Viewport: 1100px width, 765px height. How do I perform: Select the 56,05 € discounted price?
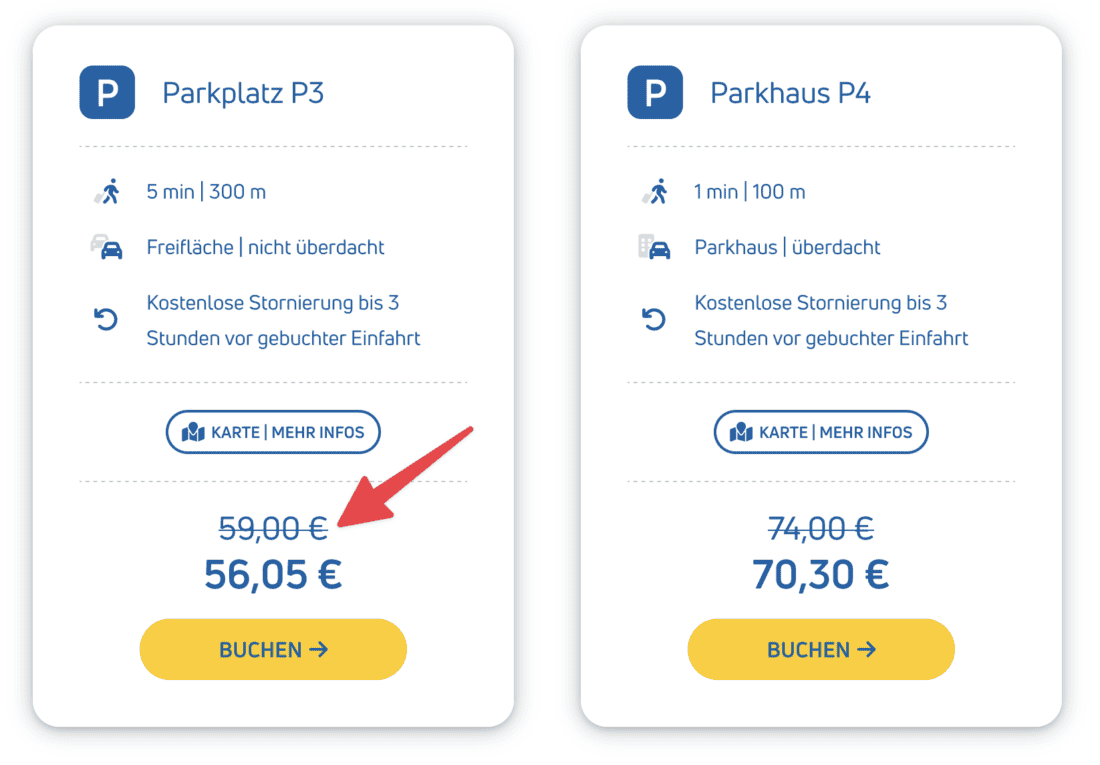[x=273, y=574]
